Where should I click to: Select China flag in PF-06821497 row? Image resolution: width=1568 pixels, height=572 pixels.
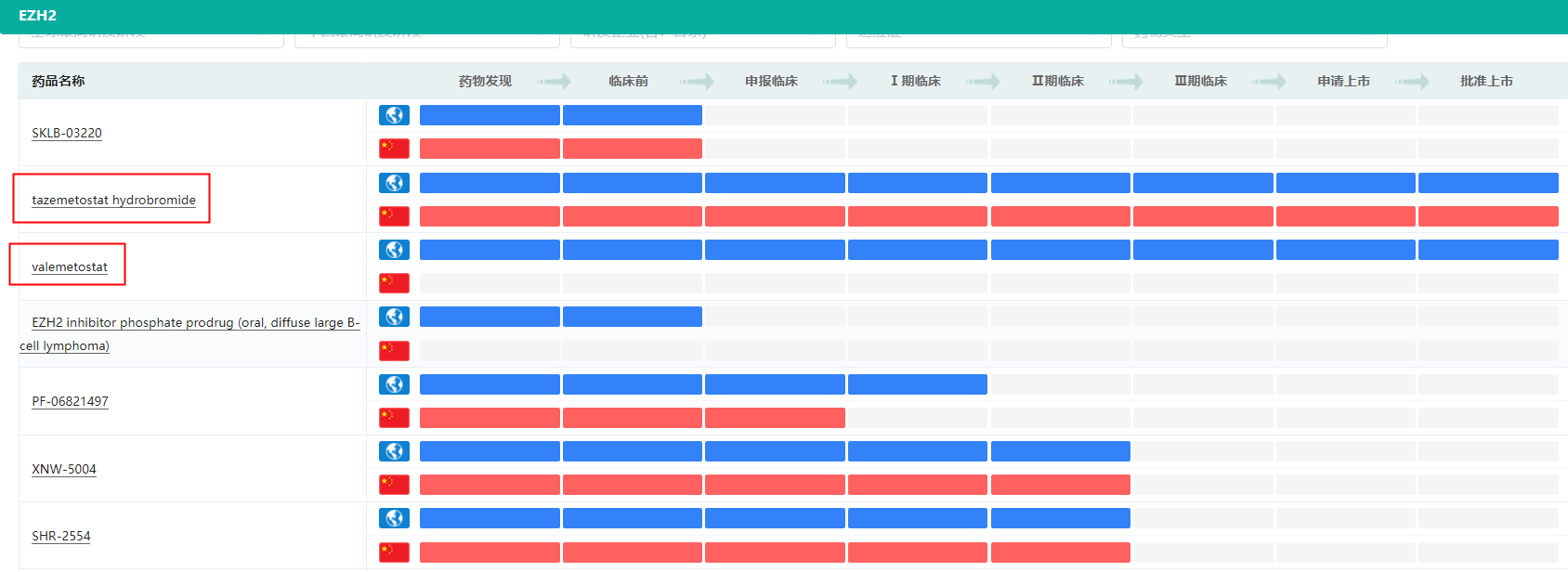(x=394, y=418)
